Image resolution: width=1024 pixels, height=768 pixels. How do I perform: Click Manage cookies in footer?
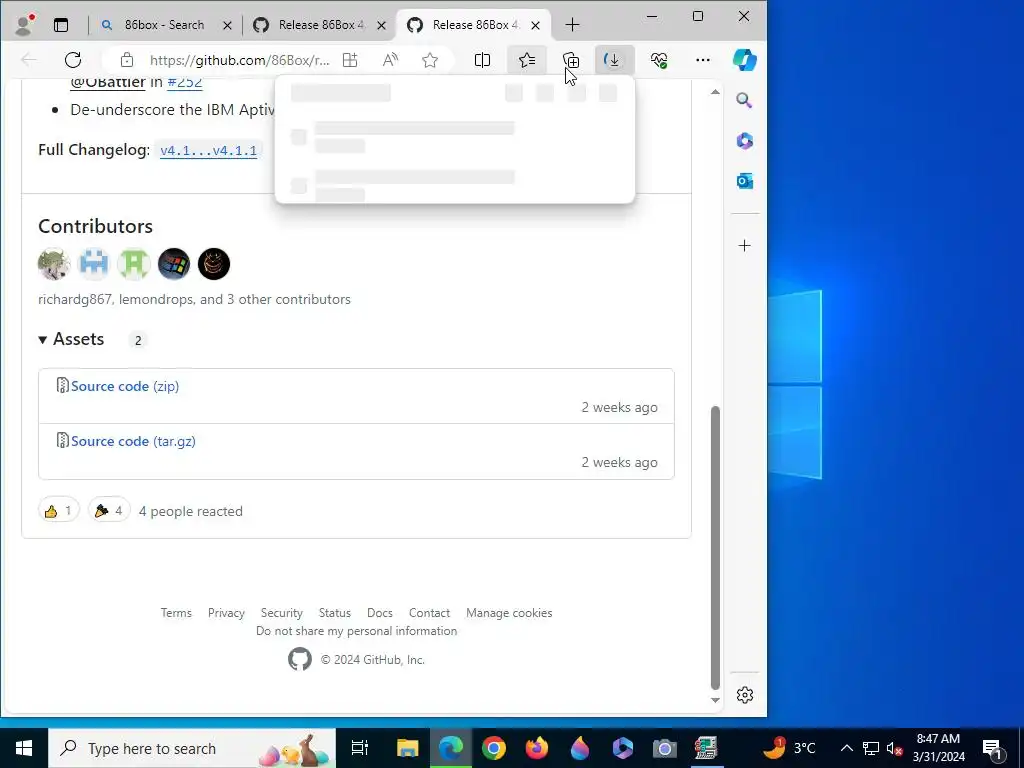pos(509,613)
